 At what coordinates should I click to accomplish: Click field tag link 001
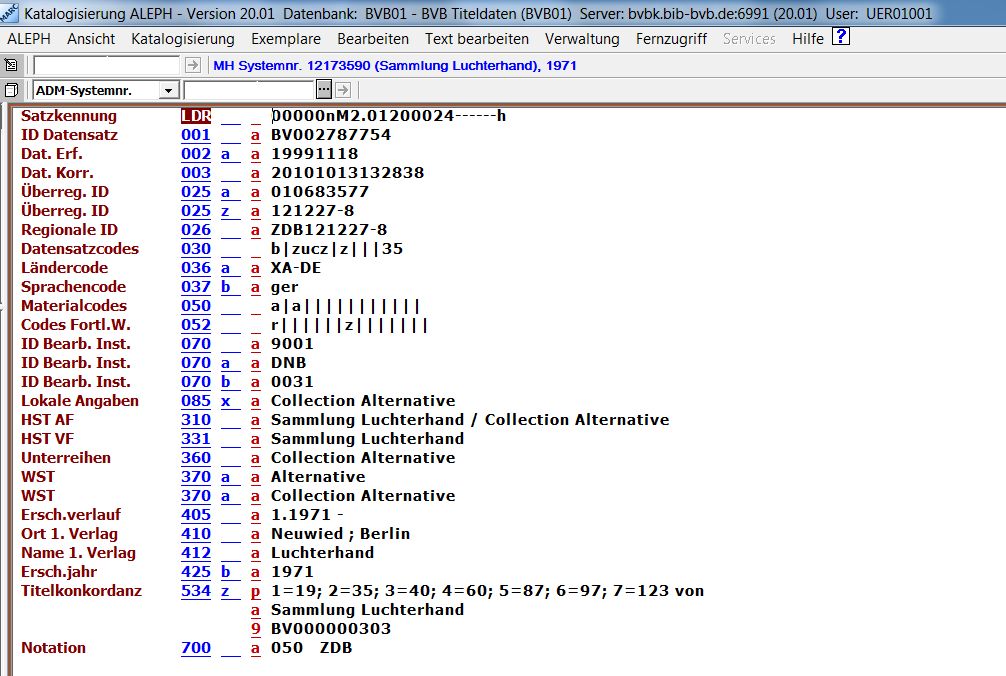196,135
